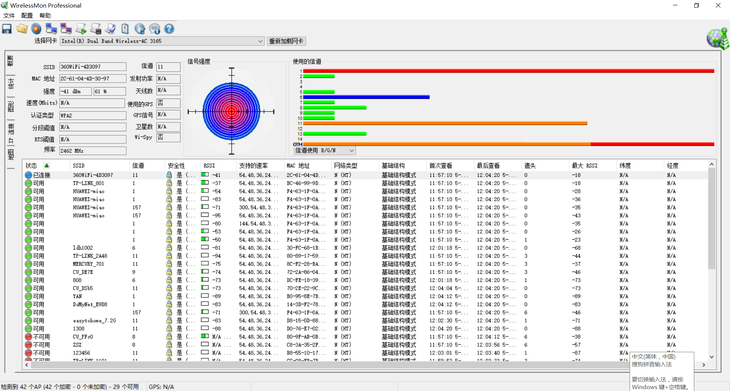Click the stop logging icon with black square
Viewport: 730px width, 391px height.
click(95, 29)
